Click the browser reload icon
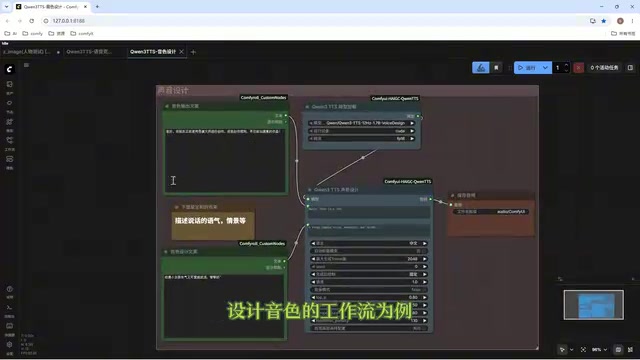The width and height of the screenshot is (640, 360). click(31, 21)
